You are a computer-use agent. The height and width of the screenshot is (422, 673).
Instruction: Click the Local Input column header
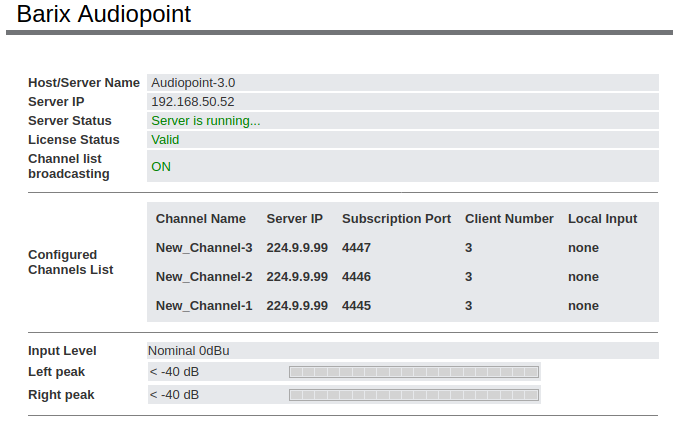(x=602, y=219)
